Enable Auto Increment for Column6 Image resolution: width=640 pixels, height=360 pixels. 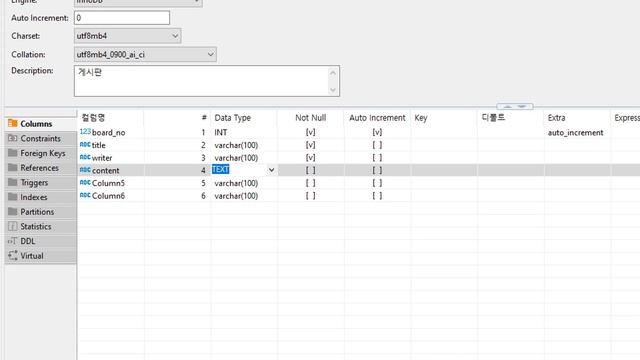point(377,196)
